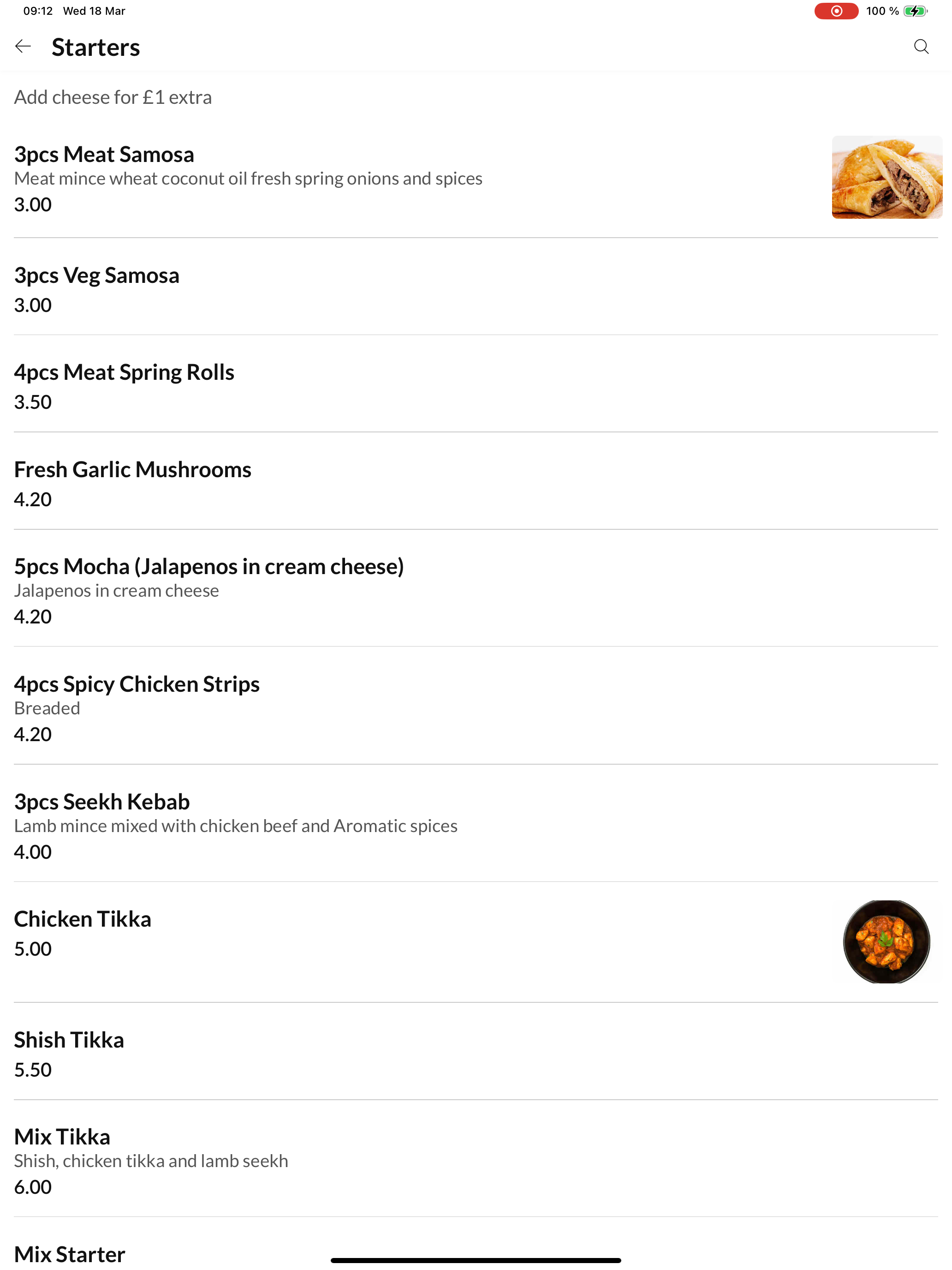Open the Meat Samosa photo thumbnail
This screenshot has width=952, height=1270.
click(x=887, y=177)
